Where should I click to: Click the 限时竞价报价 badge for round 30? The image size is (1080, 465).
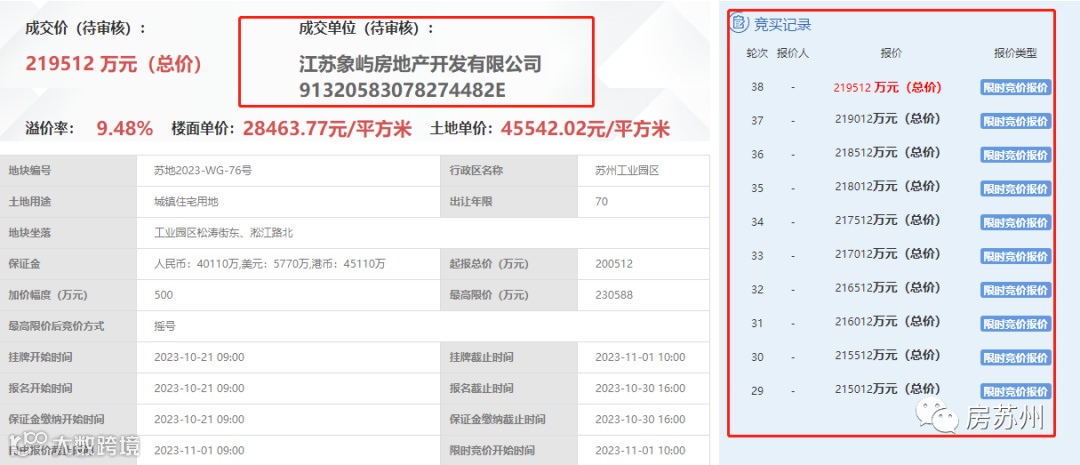[1016, 358]
